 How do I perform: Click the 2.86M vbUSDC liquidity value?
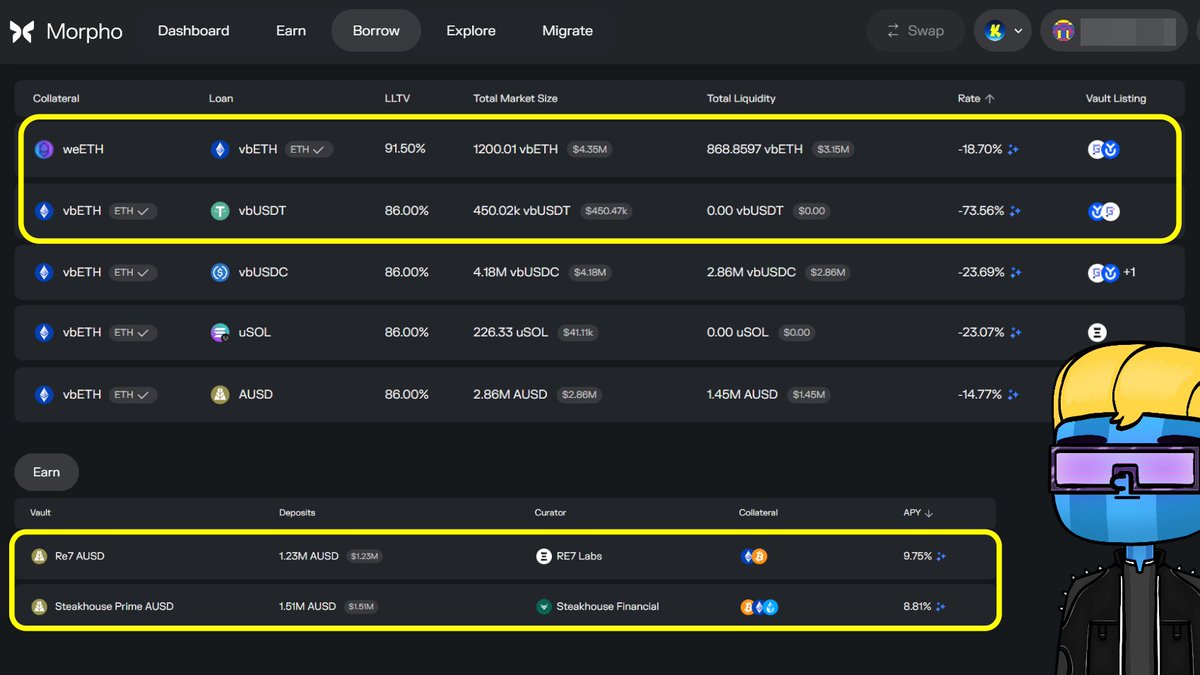click(x=751, y=272)
